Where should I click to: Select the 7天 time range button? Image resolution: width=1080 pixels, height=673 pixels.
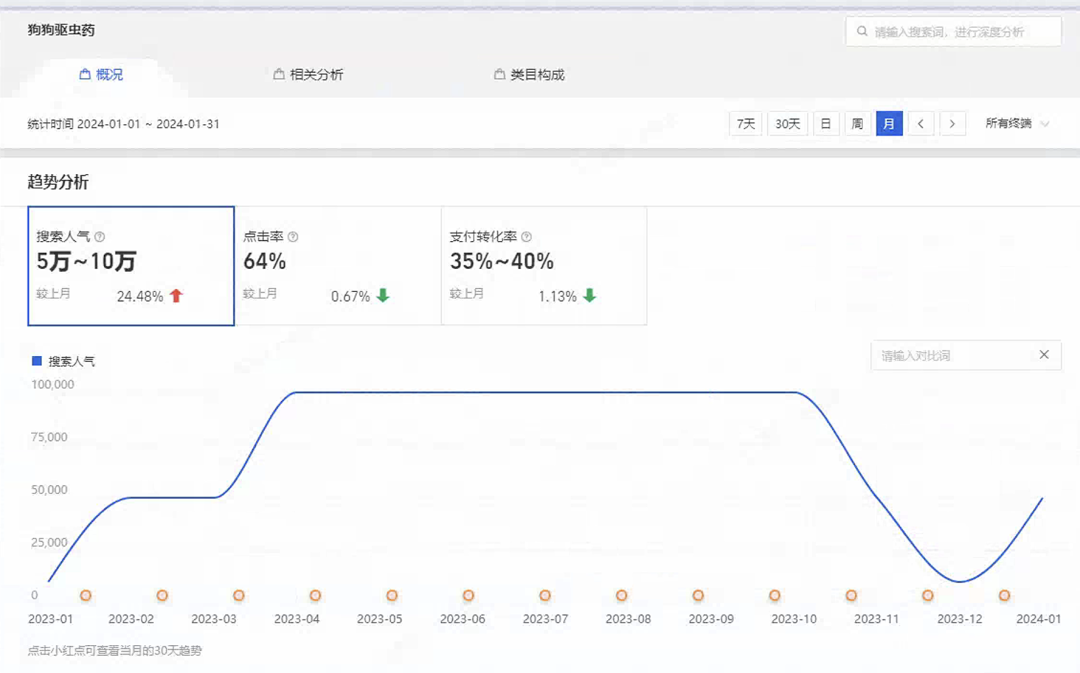745,124
